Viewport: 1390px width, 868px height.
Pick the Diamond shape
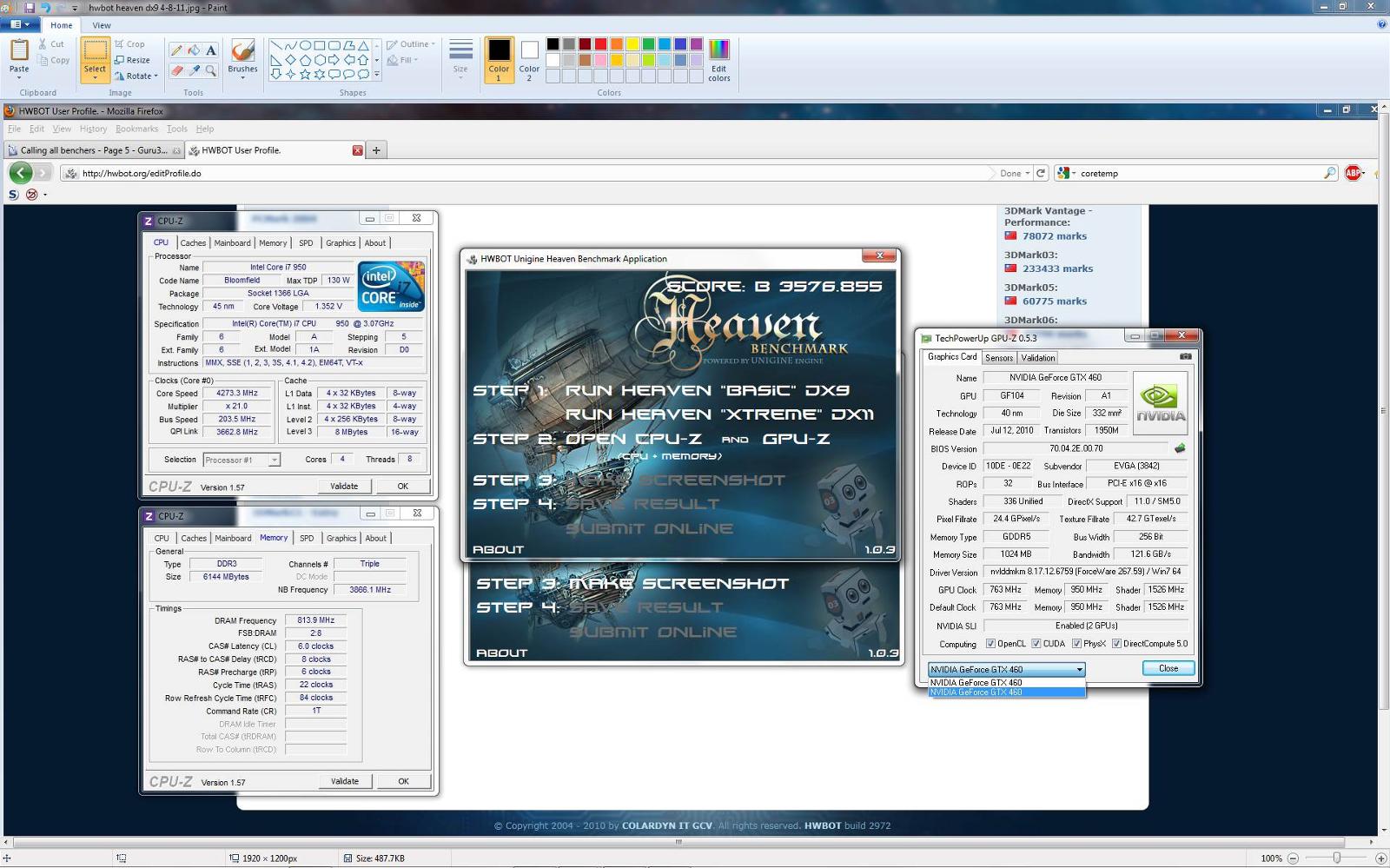pyautogui.click(x=290, y=60)
